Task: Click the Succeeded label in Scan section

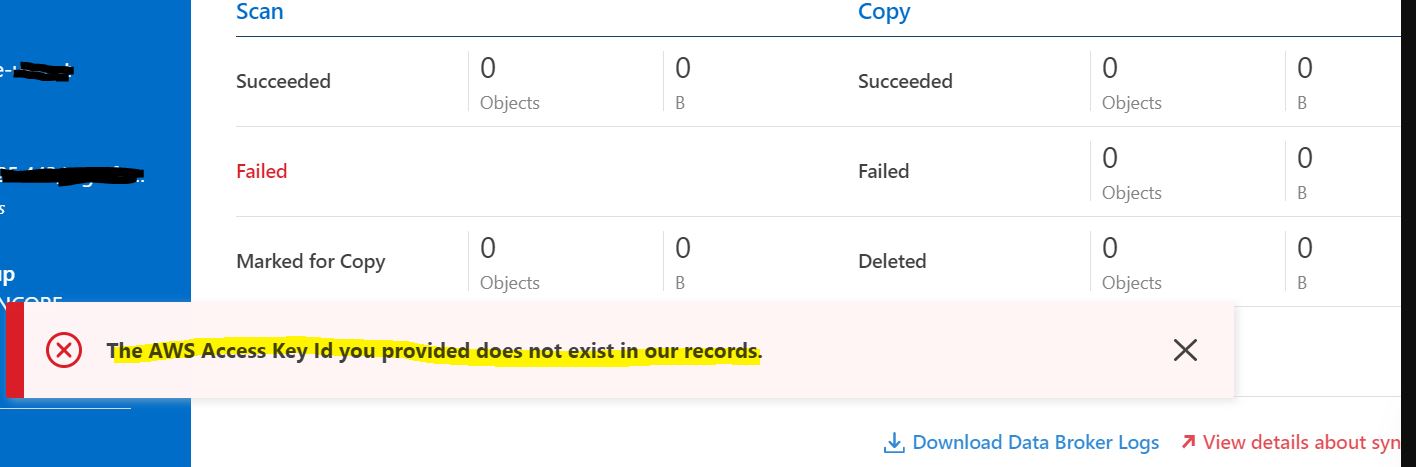Action: pyautogui.click(x=283, y=81)
